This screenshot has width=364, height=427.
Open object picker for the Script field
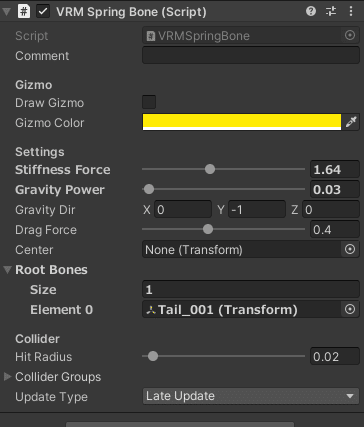[350, 35]
